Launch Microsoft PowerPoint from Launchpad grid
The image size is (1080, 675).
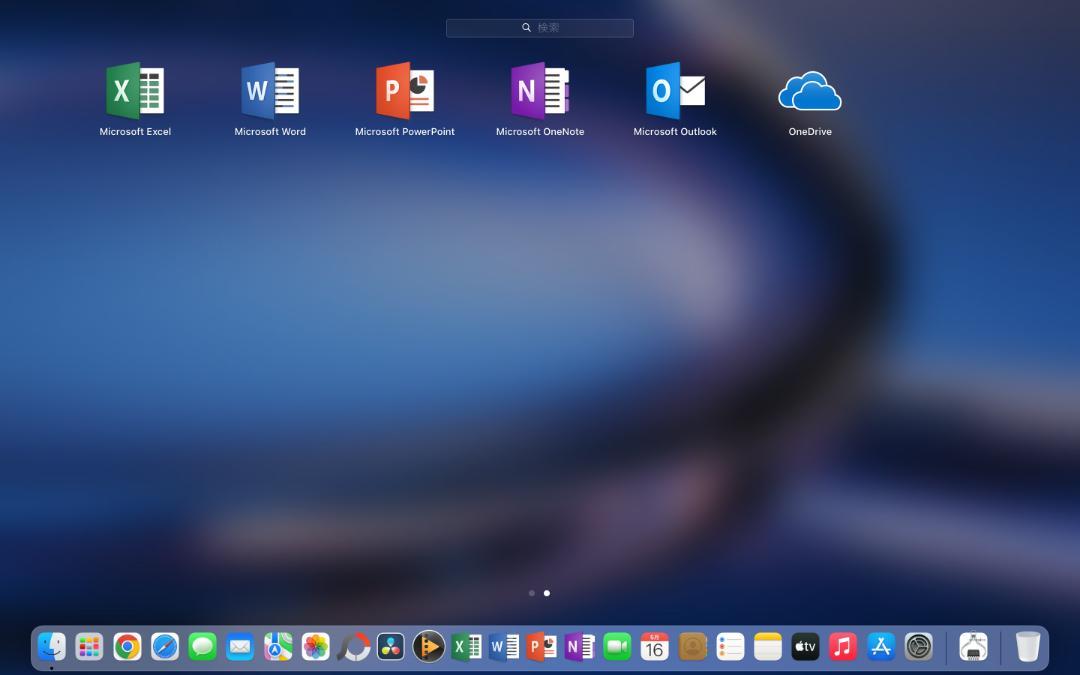(405, 90)
